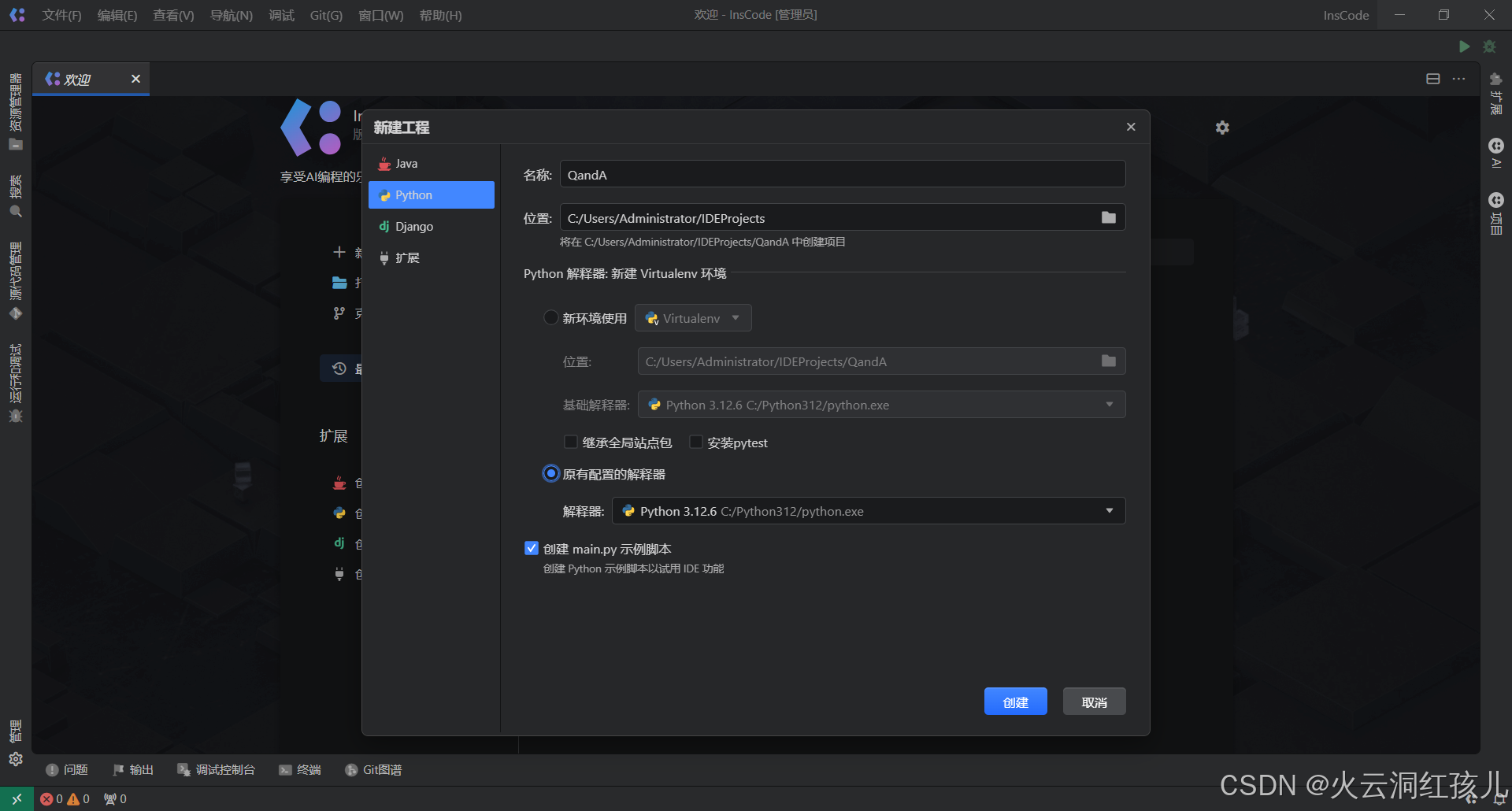The height and width of the screenshot is (811, 1512).
Task: Select Python project type
Action: pyautogui.click(x=432, y=194)
